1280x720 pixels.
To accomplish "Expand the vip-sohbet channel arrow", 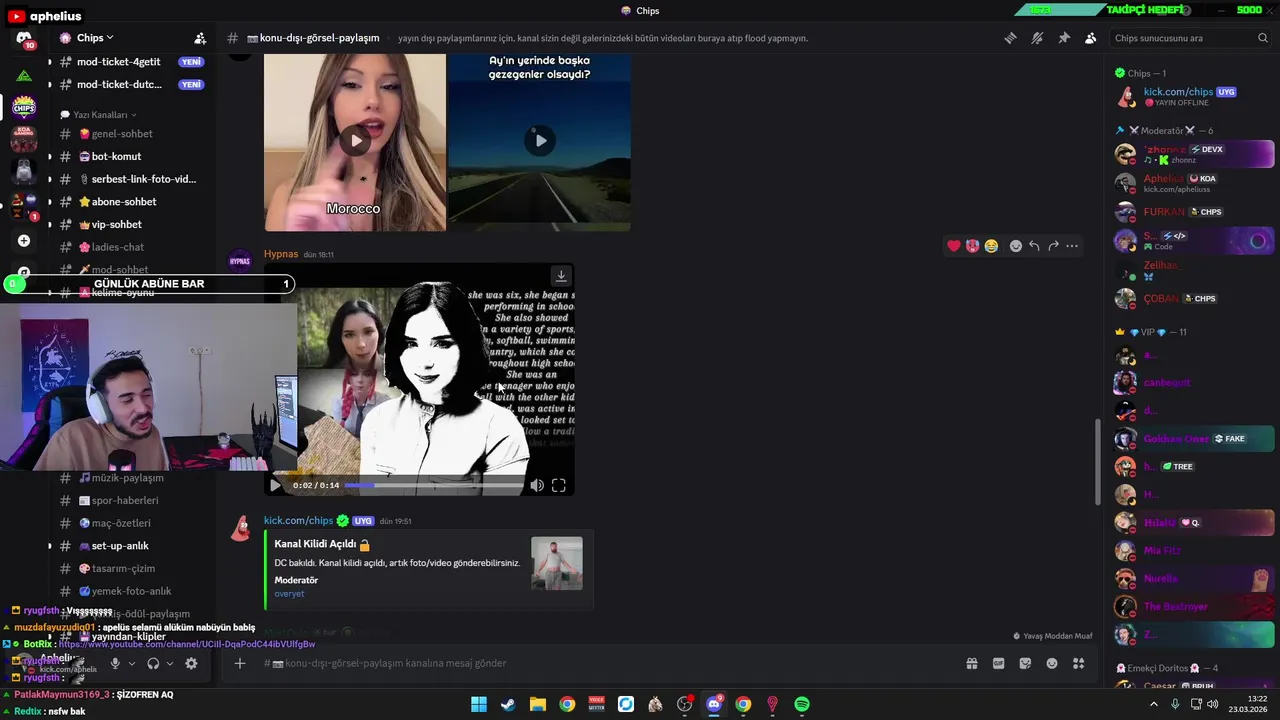I will [50, 225].
